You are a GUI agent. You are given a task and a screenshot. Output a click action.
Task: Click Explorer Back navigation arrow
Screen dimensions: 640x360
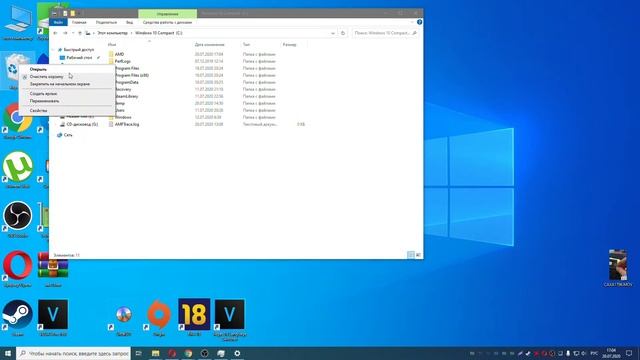coord(56,33)
